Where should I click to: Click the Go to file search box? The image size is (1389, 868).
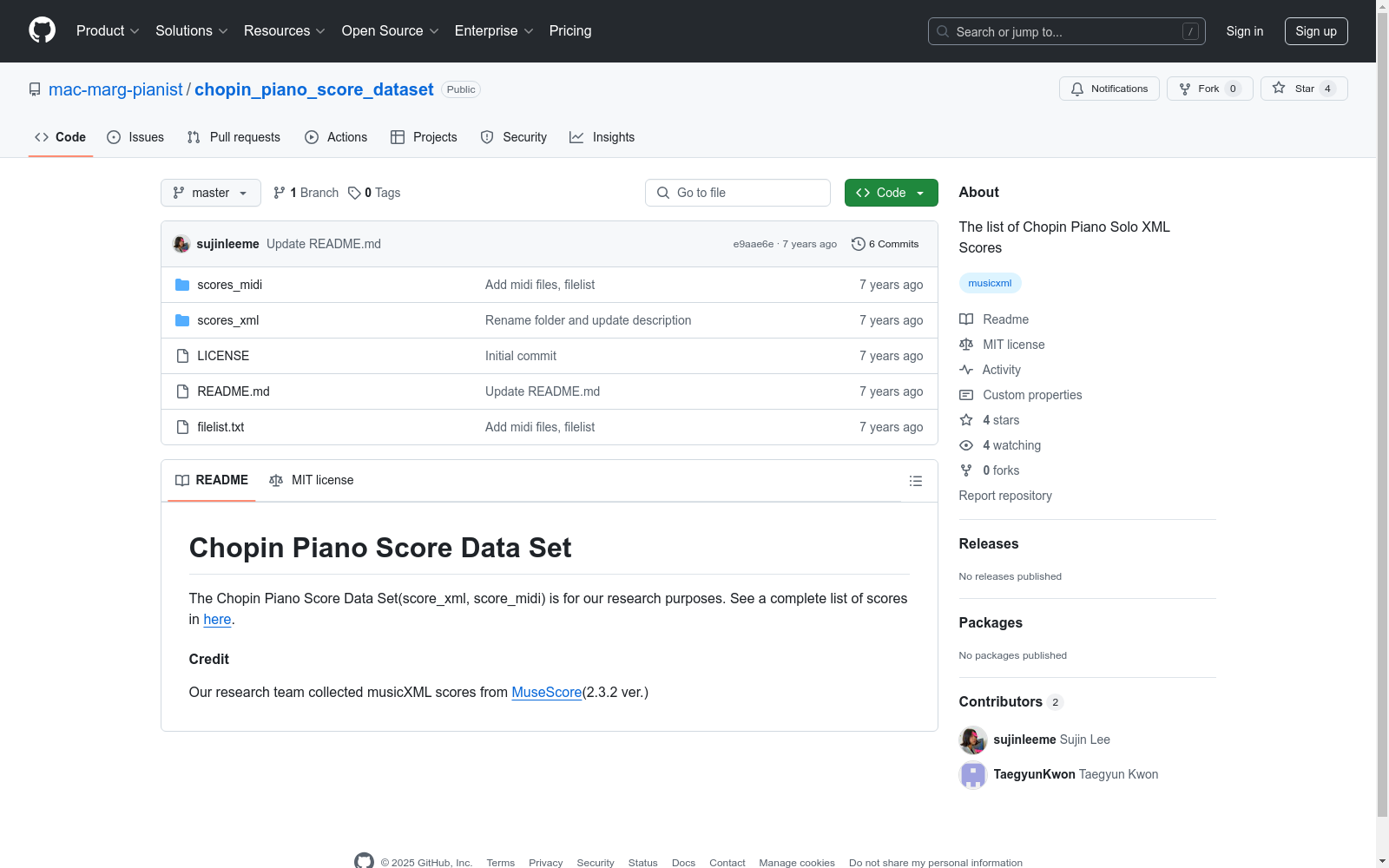coord(738,193)
